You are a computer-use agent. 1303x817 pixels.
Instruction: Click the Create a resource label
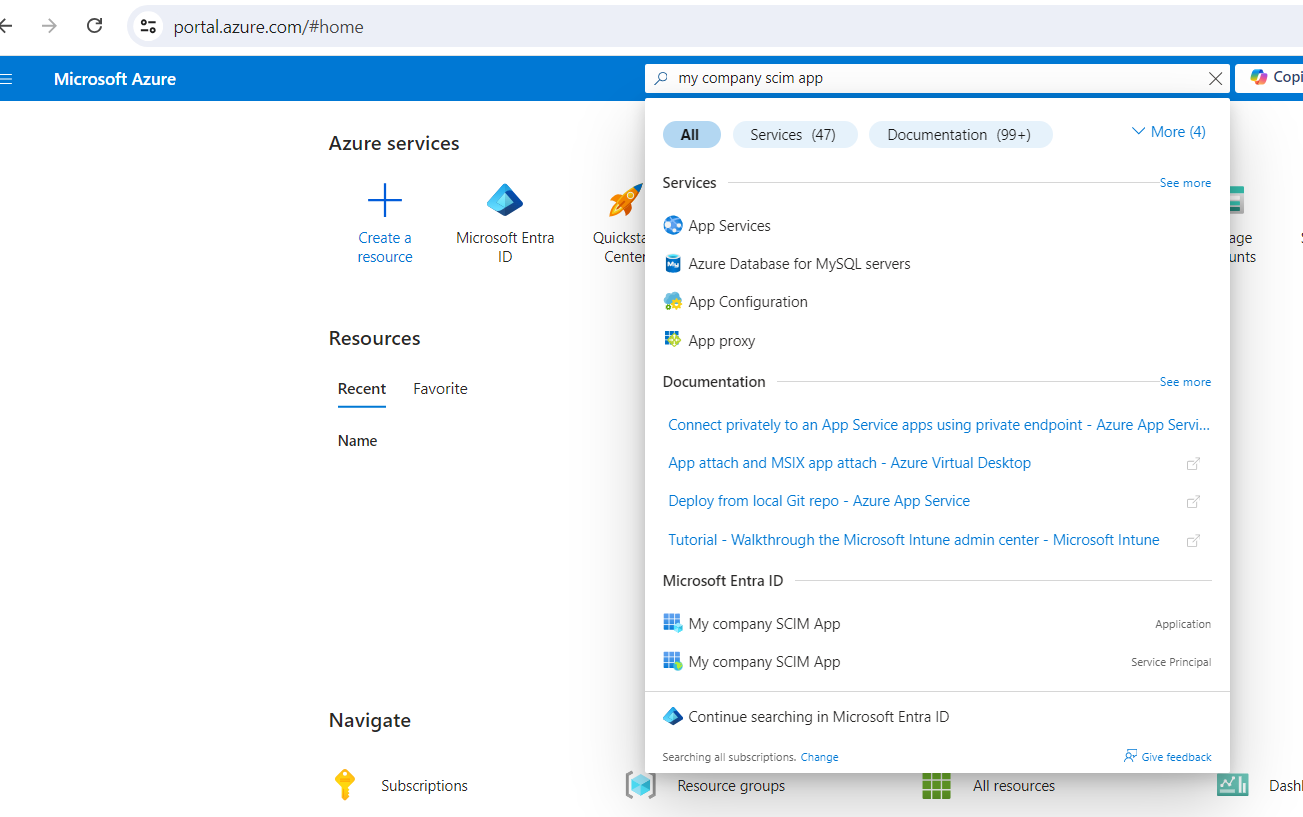click(385, 247)
